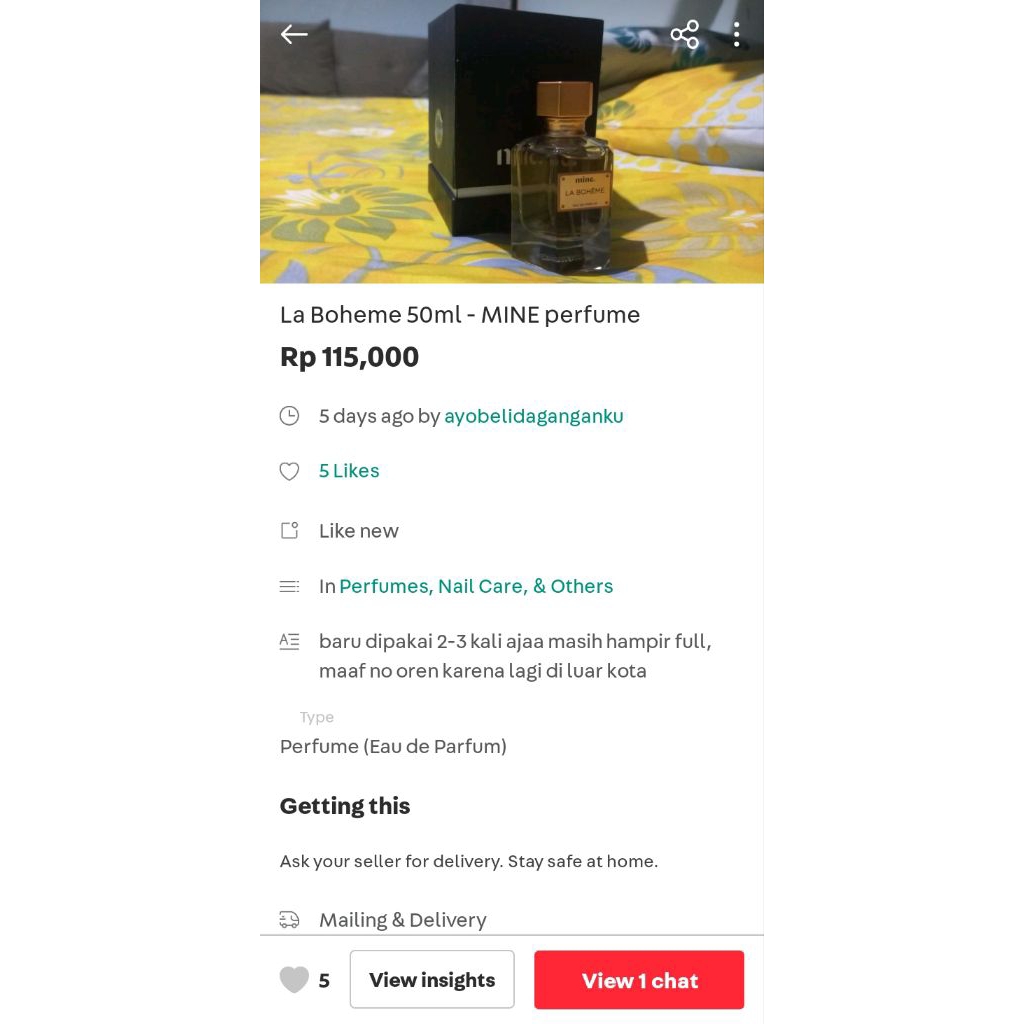1024x1024 pixels.
Task: Click the Rp 115,000 price text
Action: pos(349,357)
